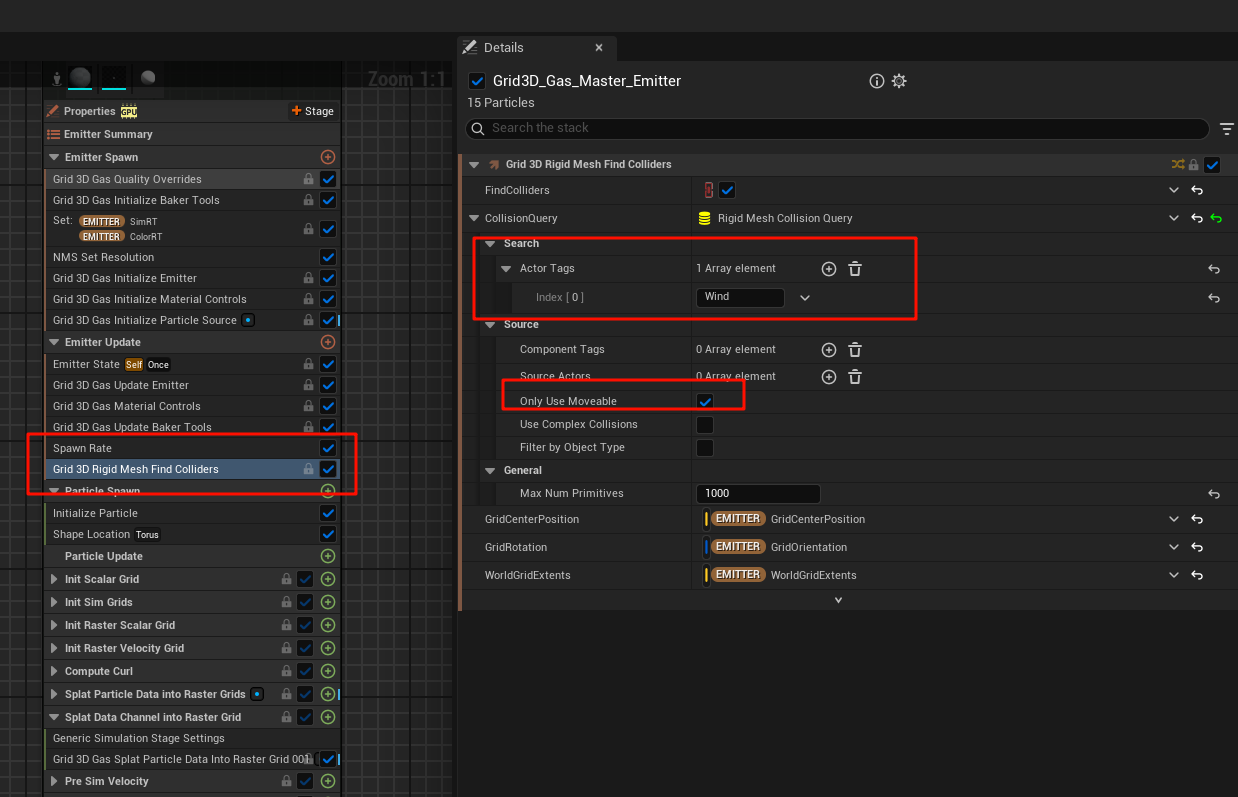This screenshot has width=1238, height=797.
Task: Delete all Component Tags with trash icon
Action: coord(855,350)
